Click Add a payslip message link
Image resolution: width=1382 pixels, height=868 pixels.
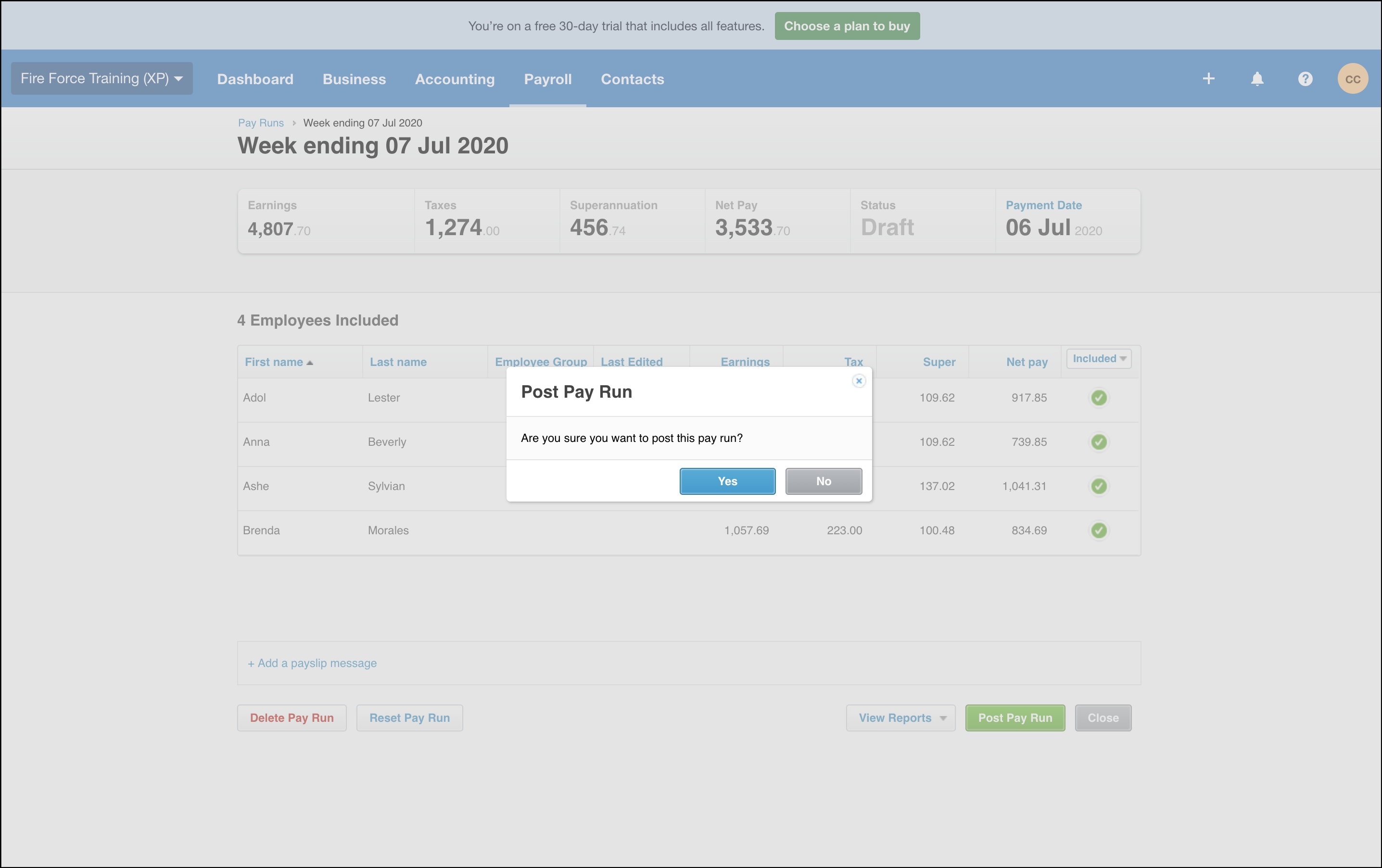click(x=312, y=663)
